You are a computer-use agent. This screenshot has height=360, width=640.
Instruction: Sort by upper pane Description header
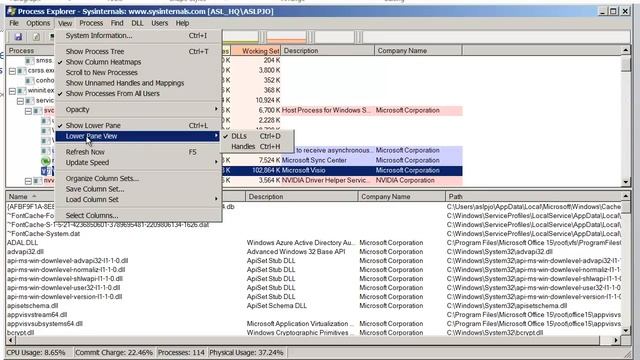click(327, 51)
